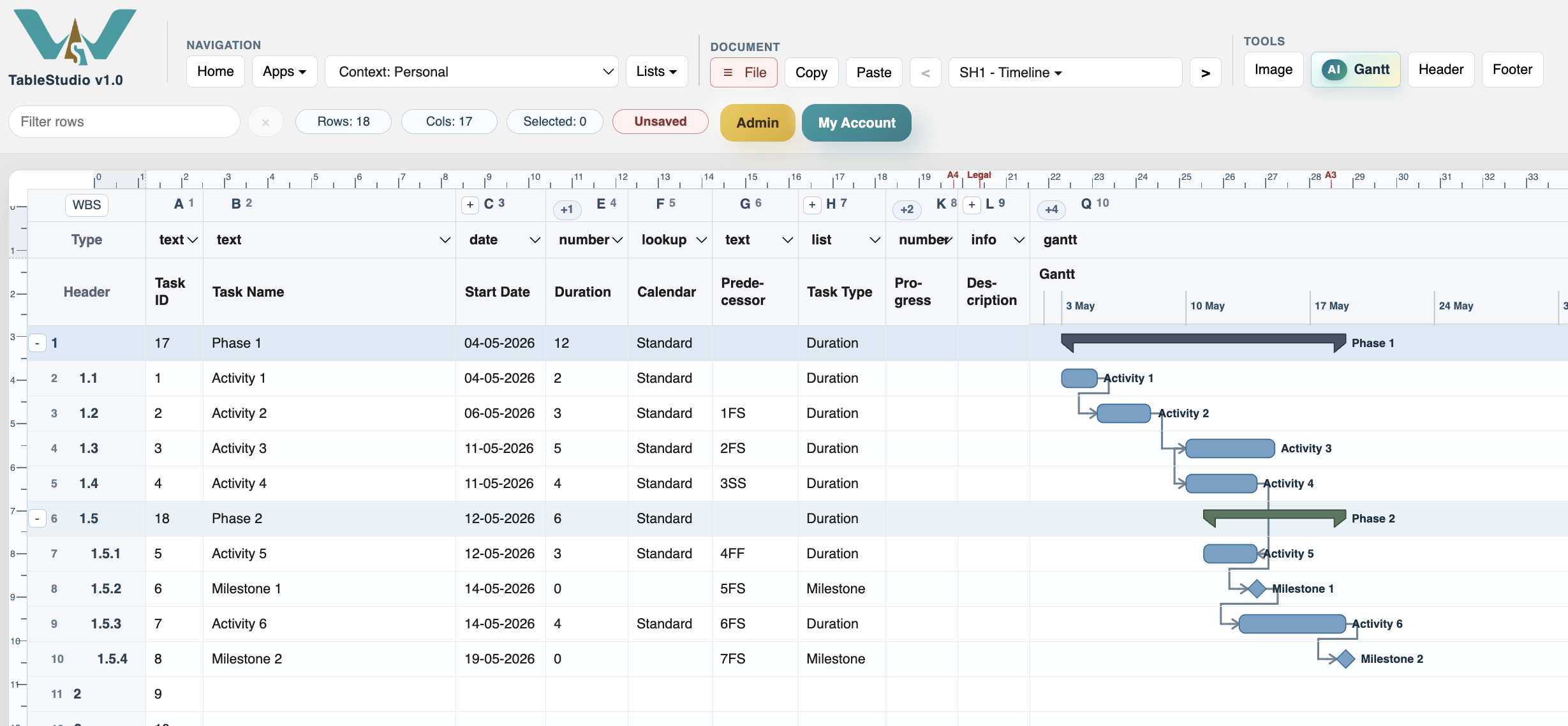Open the Header tool

1441,70
